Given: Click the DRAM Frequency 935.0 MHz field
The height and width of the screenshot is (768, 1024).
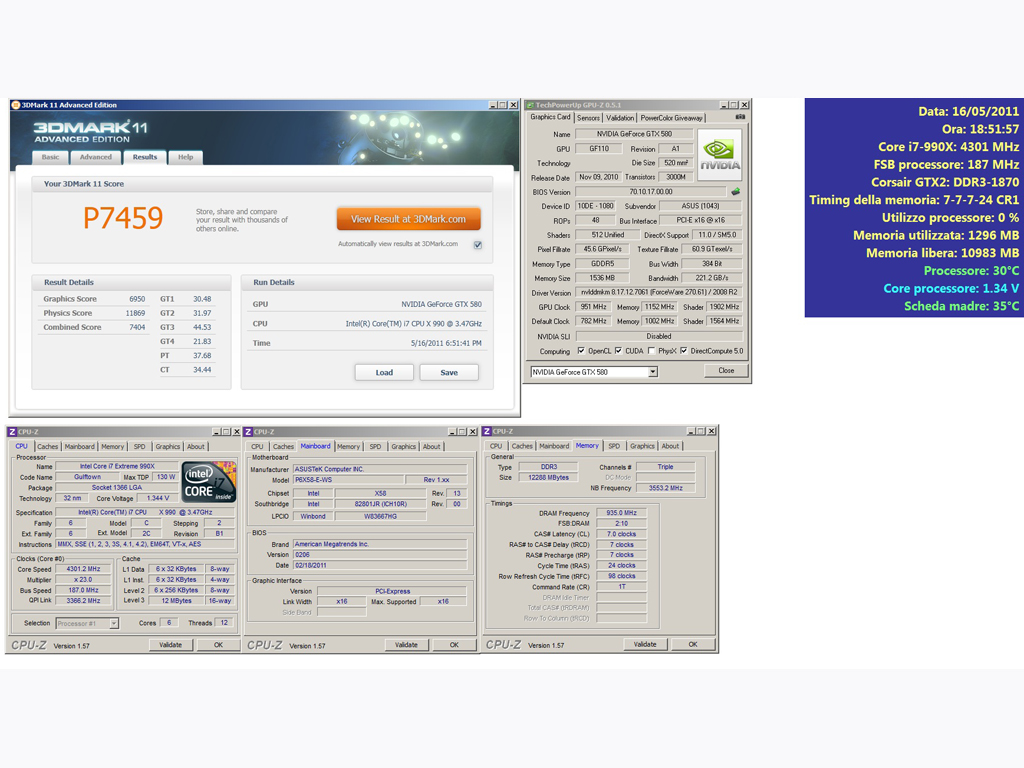Looking at the screenshot, I should (x=622, y=513).
